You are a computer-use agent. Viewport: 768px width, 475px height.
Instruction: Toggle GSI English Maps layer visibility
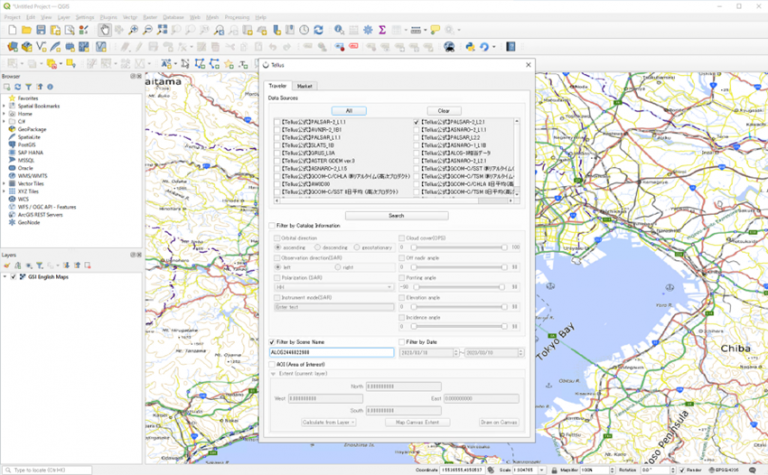tap(13, 277)
